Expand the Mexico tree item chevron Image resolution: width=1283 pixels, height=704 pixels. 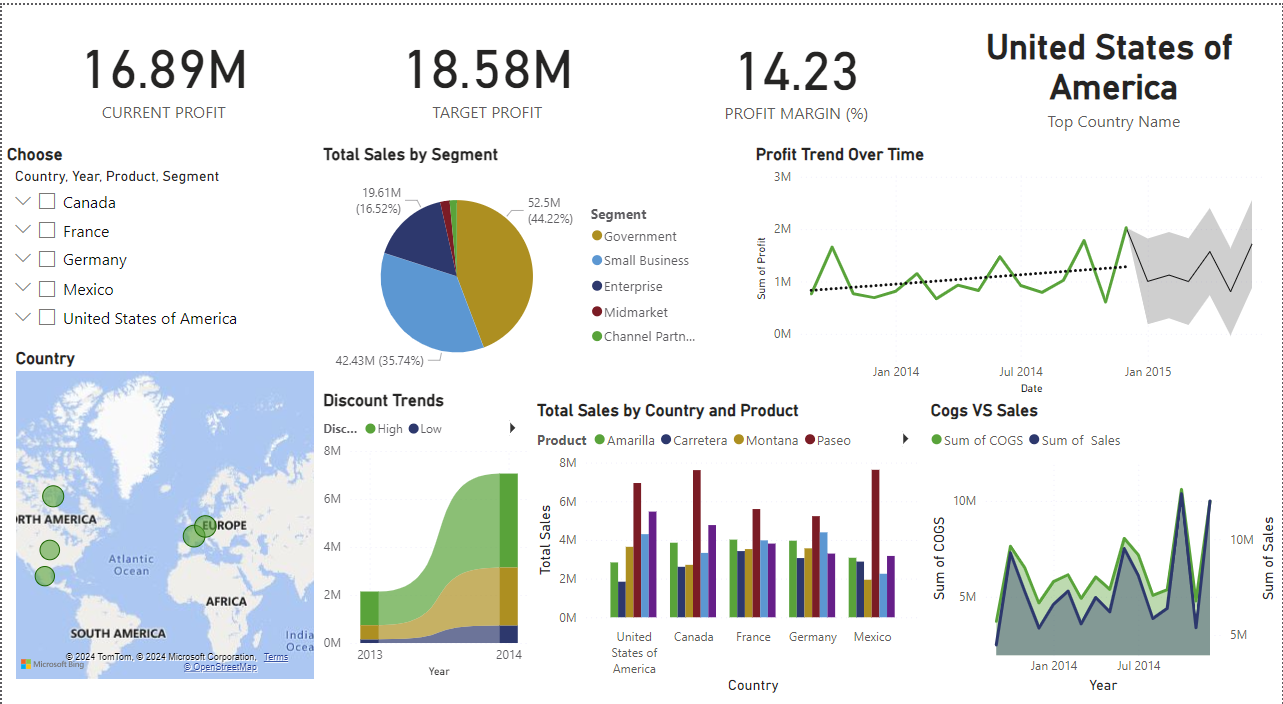click(x=22, y=289)
